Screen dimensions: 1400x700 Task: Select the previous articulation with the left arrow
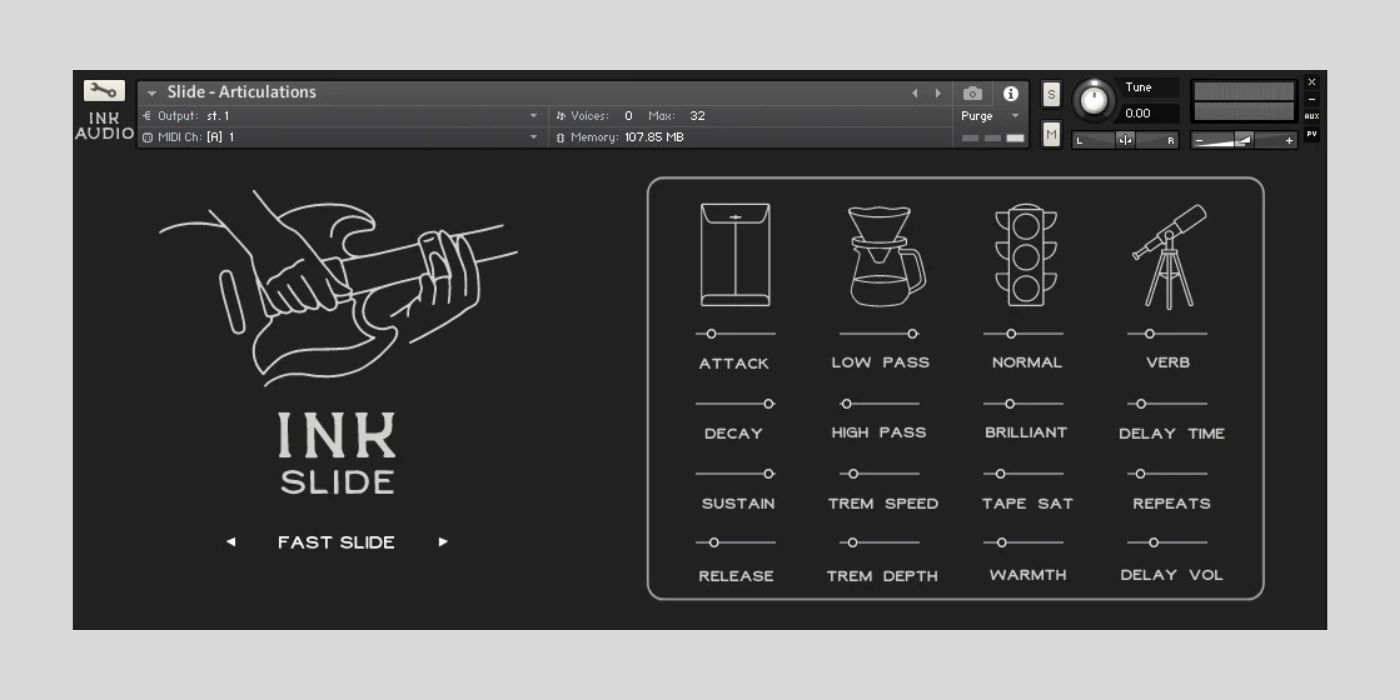click(x=231, y=542)
